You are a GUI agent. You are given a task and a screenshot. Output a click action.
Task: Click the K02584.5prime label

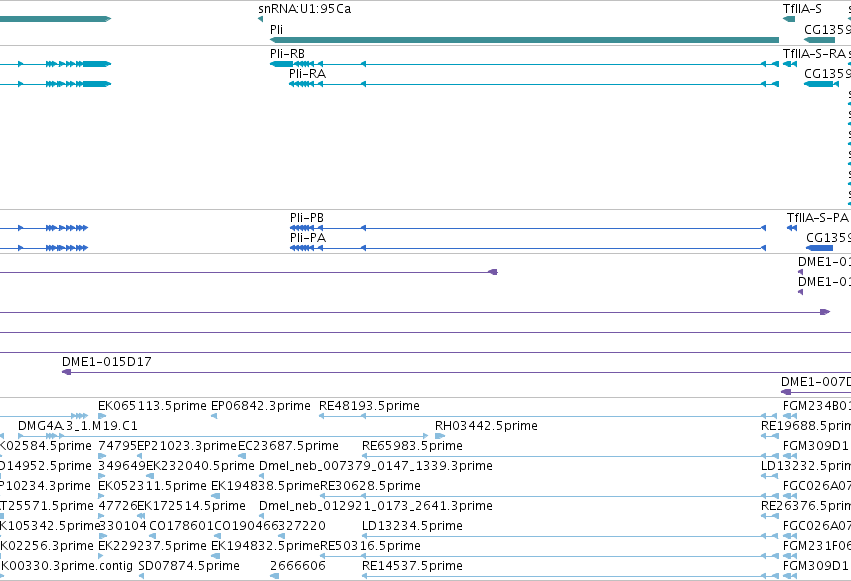(x=46, y=446)
